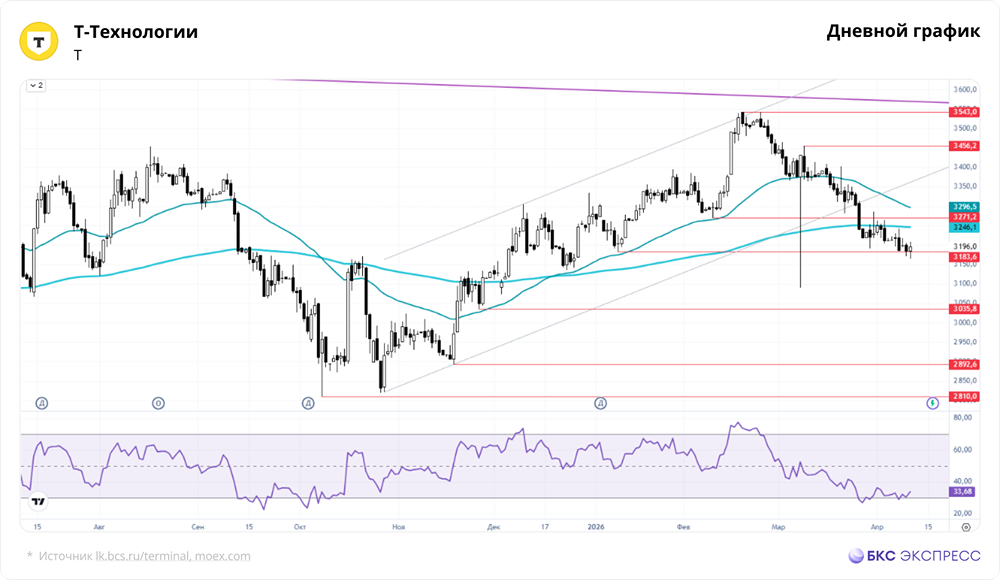Open the 'Д' dividend marker under October
Viewport: 1000px width, 580px height.
point(308,403)
